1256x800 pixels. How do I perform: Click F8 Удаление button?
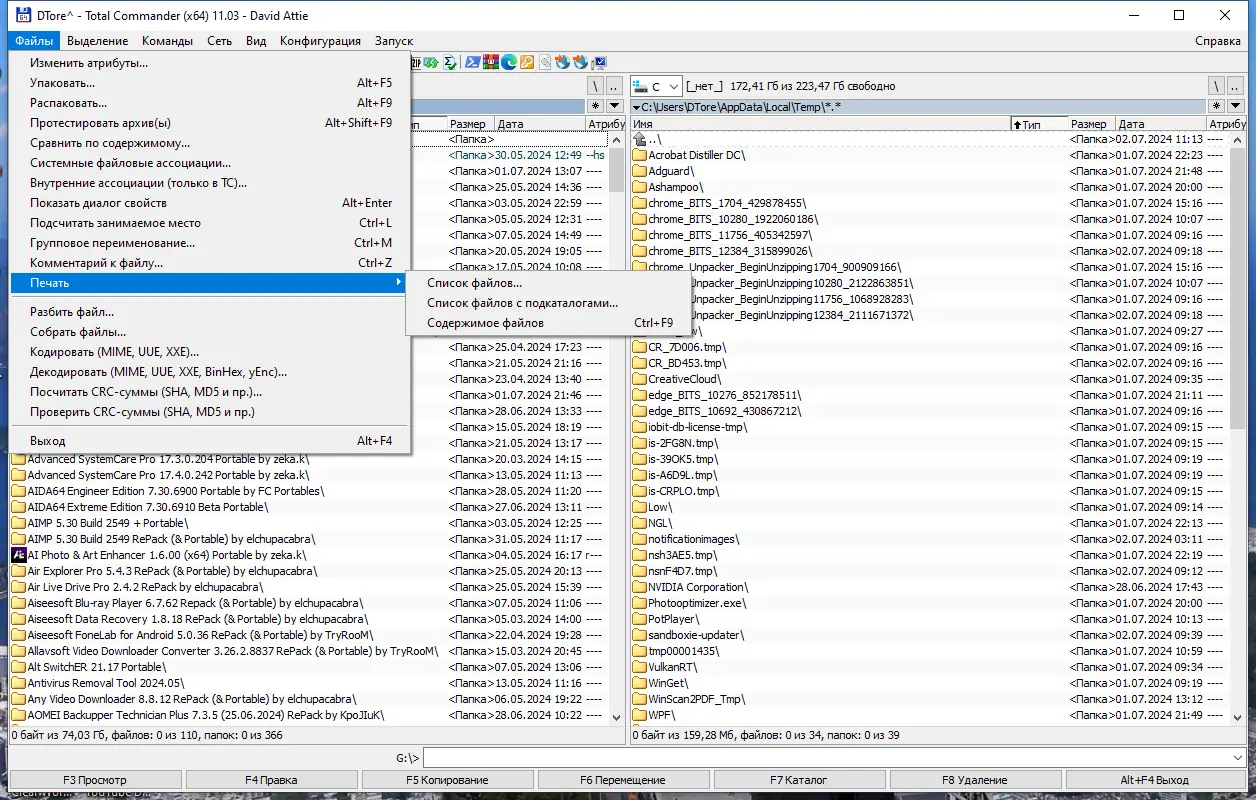click(x=975, y=780)
